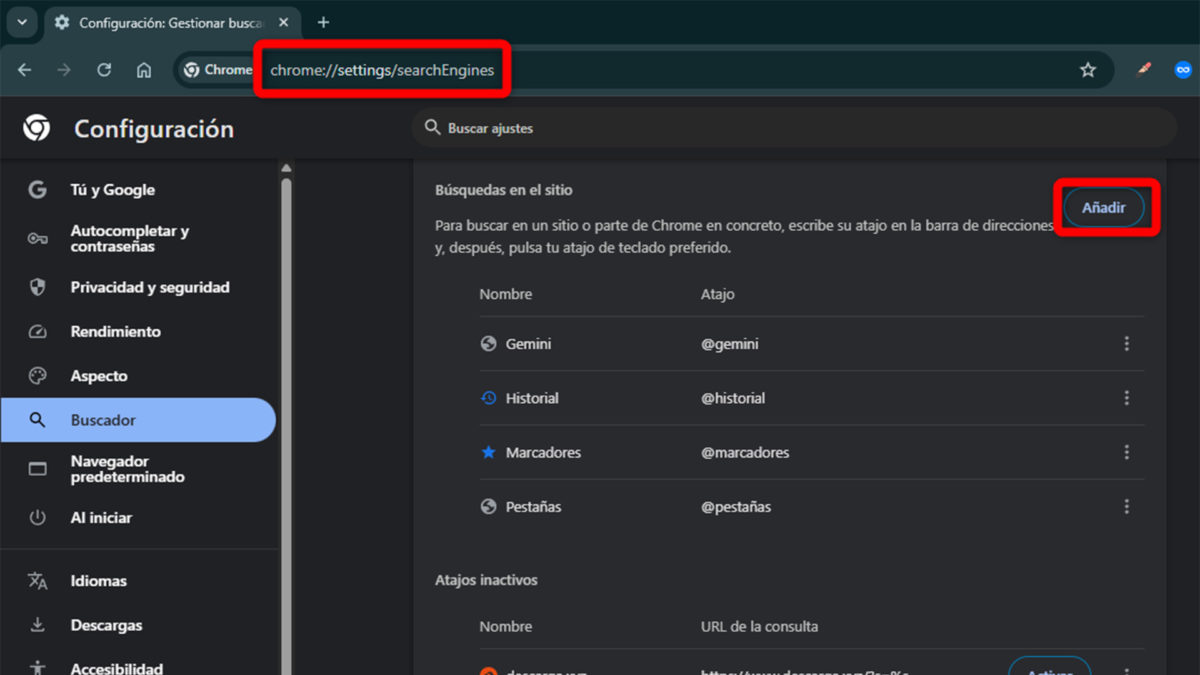Click the shield icon for privacy

click(37, 287)
